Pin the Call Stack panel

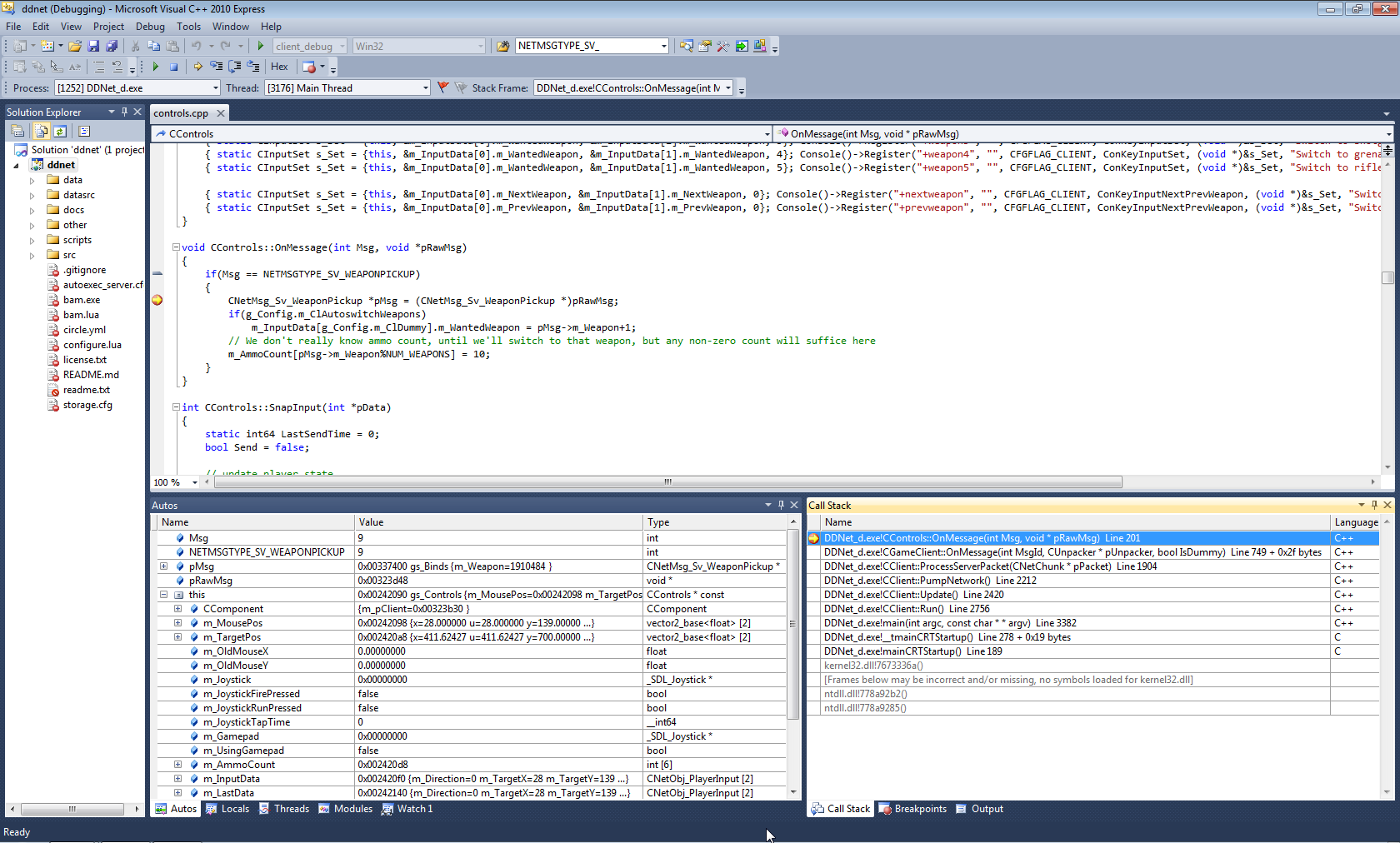click(1374, 505)
